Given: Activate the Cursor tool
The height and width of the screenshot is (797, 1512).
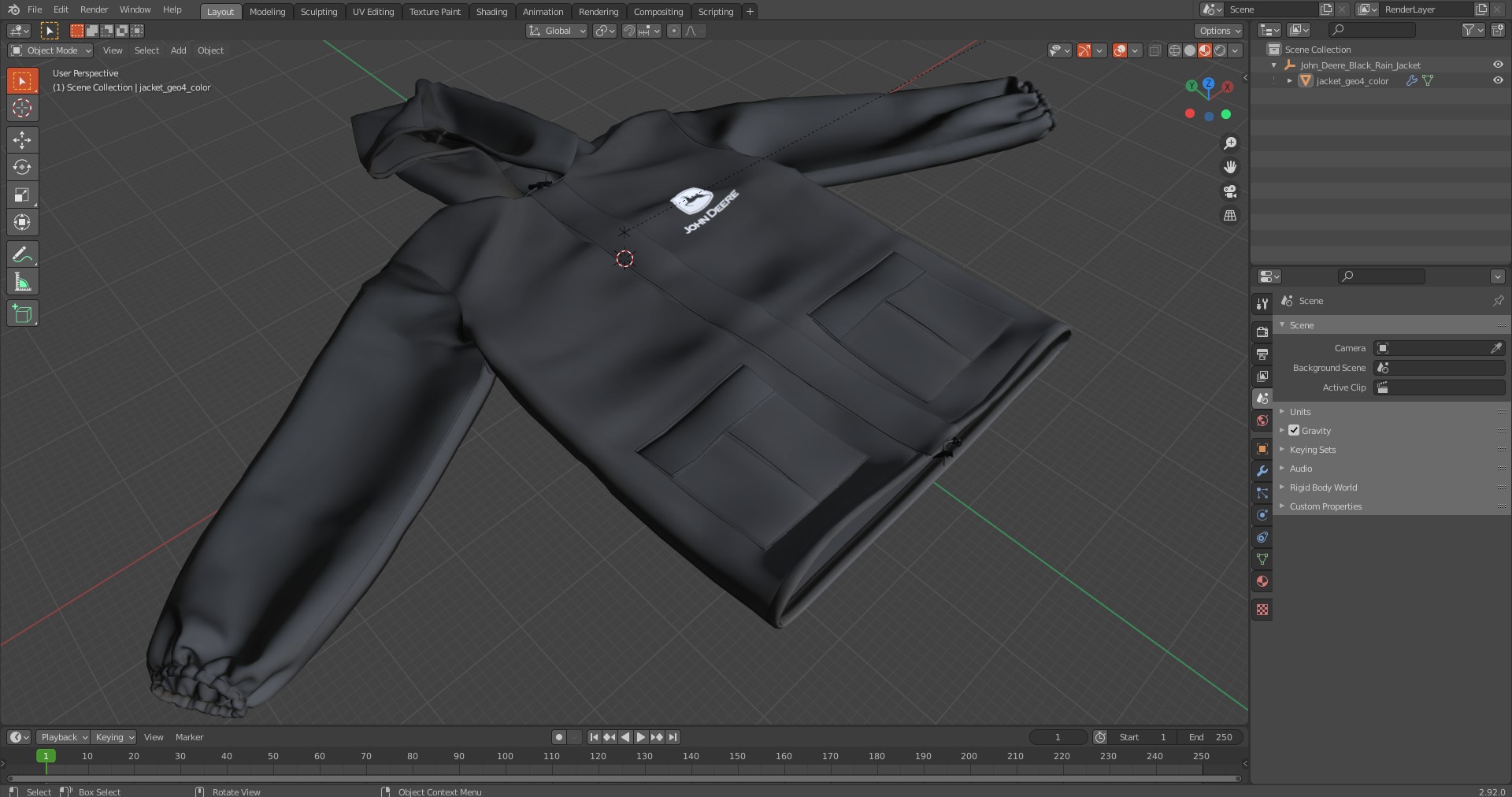Looking at the screenshot, I should tap(22, 108).
